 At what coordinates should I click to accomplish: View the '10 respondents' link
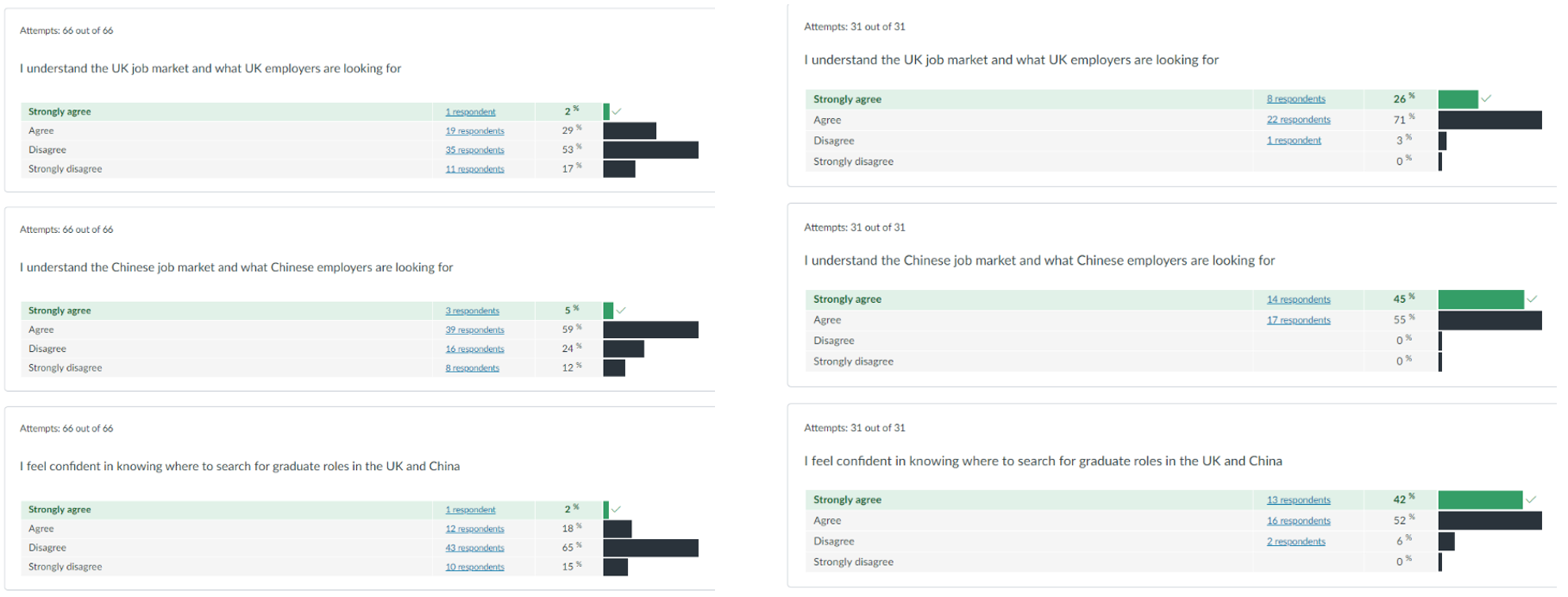click(474, 567)
